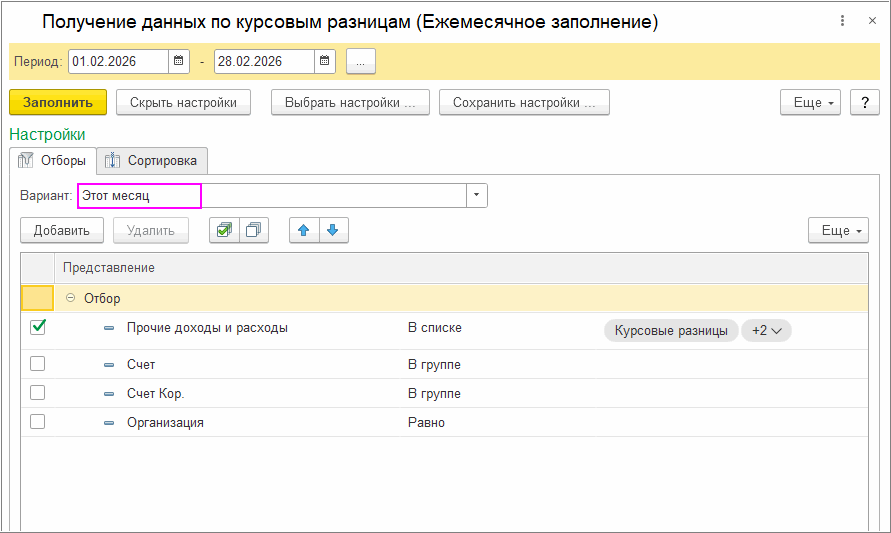891x533 pixels.
Task: Click the period start date field
Action: coord(118,61)
